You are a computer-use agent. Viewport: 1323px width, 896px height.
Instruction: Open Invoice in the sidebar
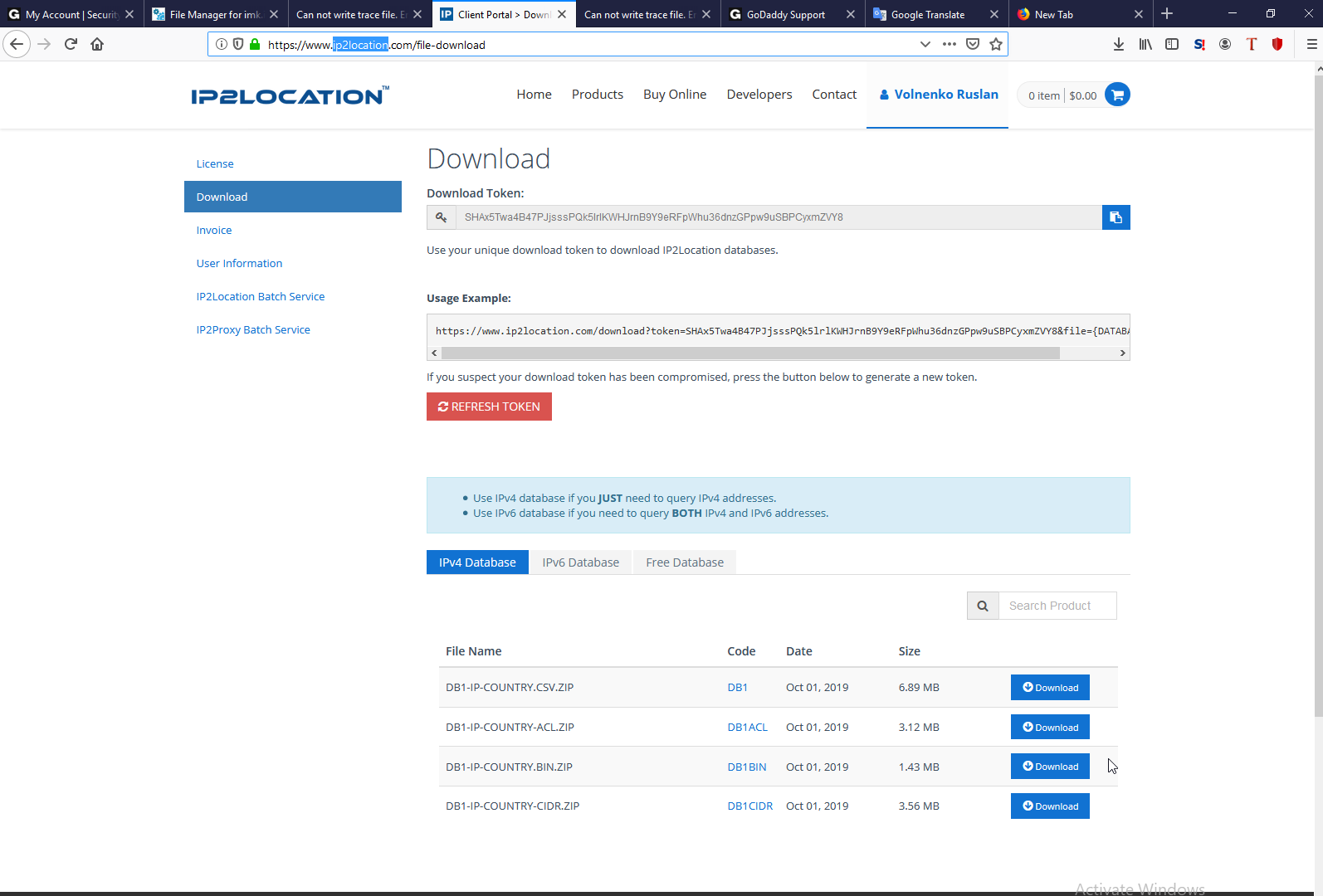point(214,230)
